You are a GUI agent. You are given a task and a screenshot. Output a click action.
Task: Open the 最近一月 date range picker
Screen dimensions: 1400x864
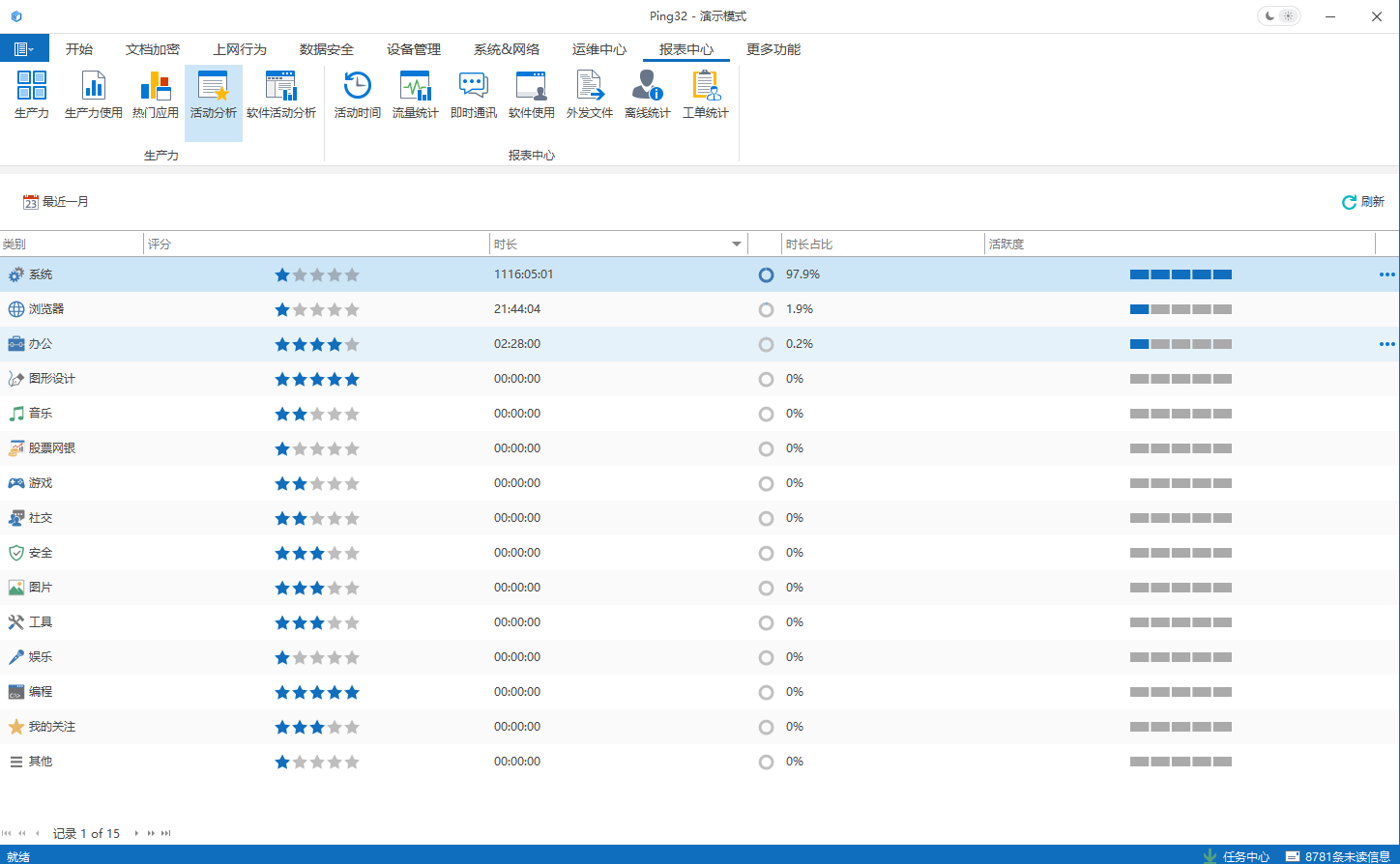[x=56, y=202]
